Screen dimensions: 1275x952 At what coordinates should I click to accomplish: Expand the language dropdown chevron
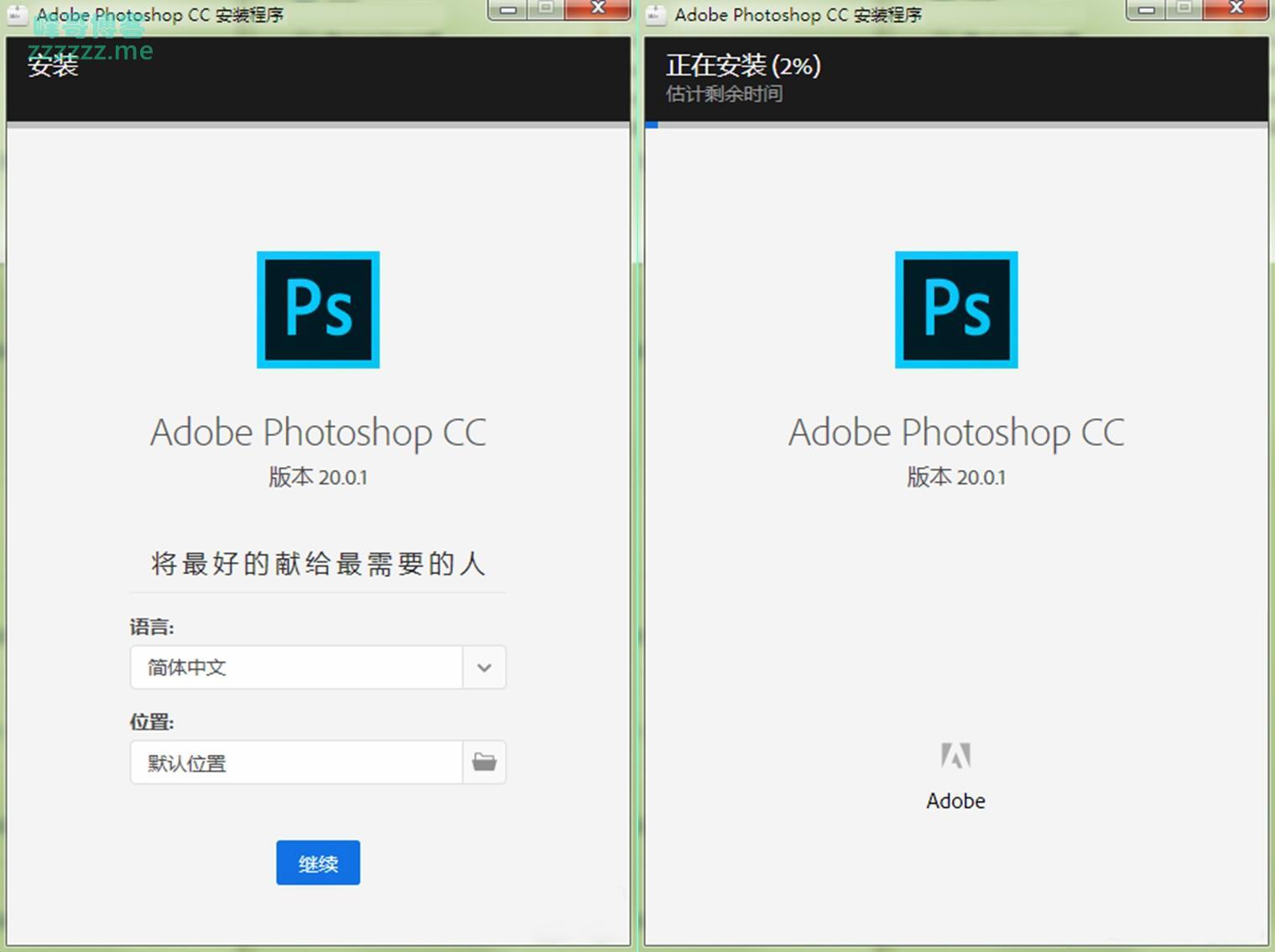click(484, 668)
